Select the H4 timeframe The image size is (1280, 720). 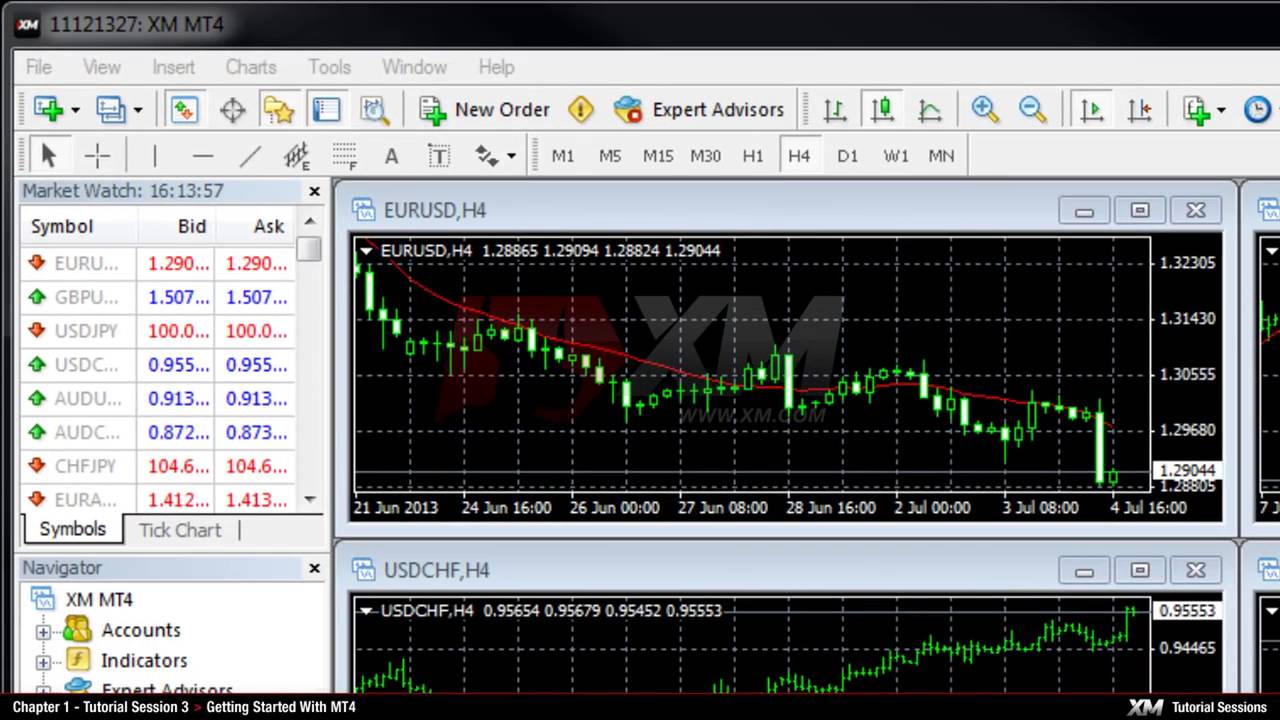click(799, 156)
